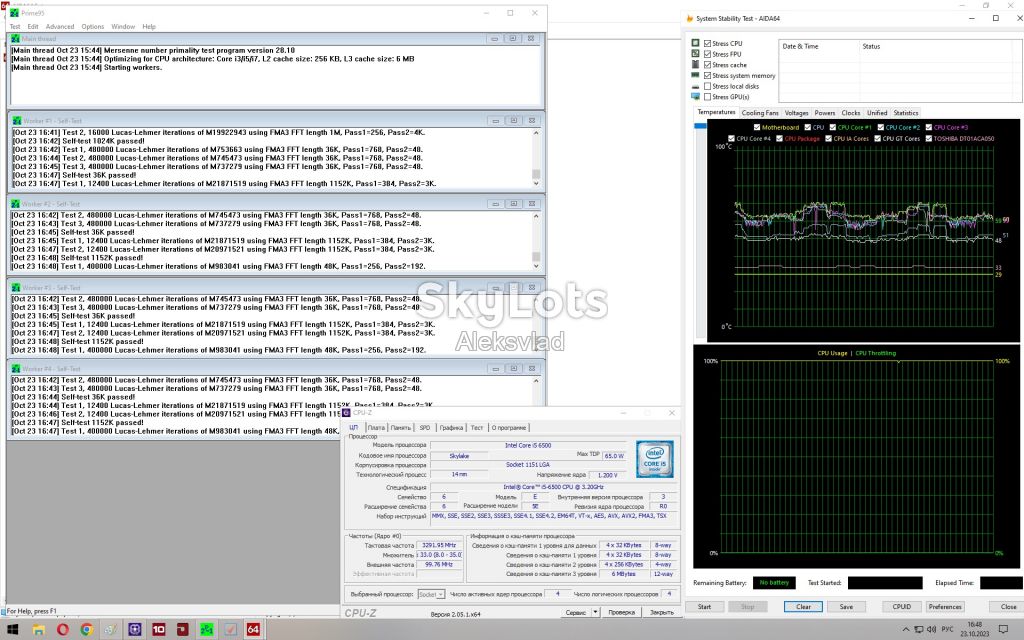Click the Prime95 title bar app icon
Screen dimensions: 1024x640
pos(14,13)
